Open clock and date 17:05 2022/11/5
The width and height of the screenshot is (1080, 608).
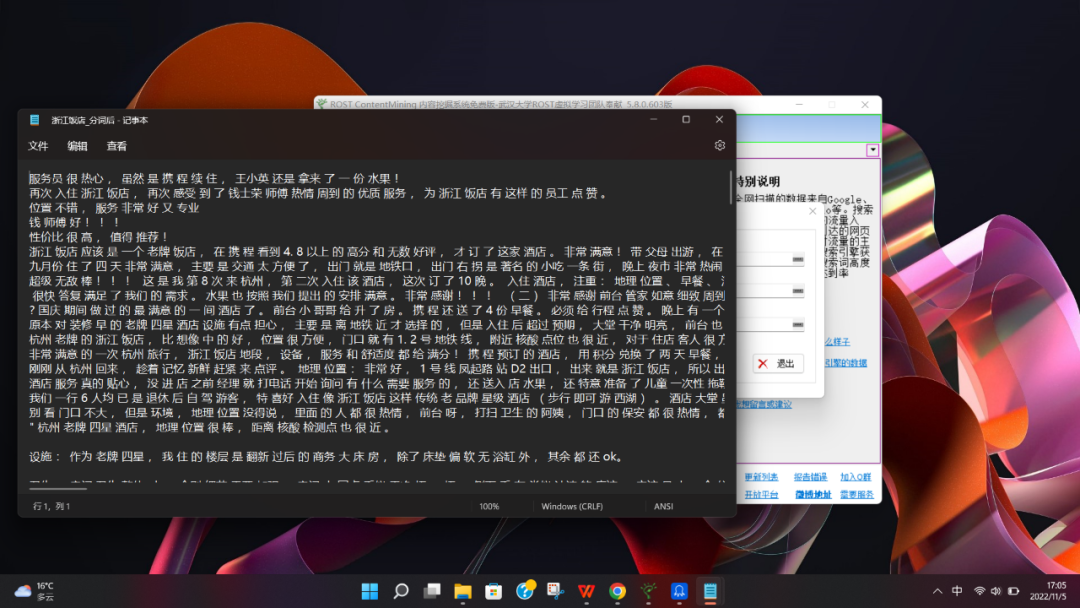[1048, 591]
